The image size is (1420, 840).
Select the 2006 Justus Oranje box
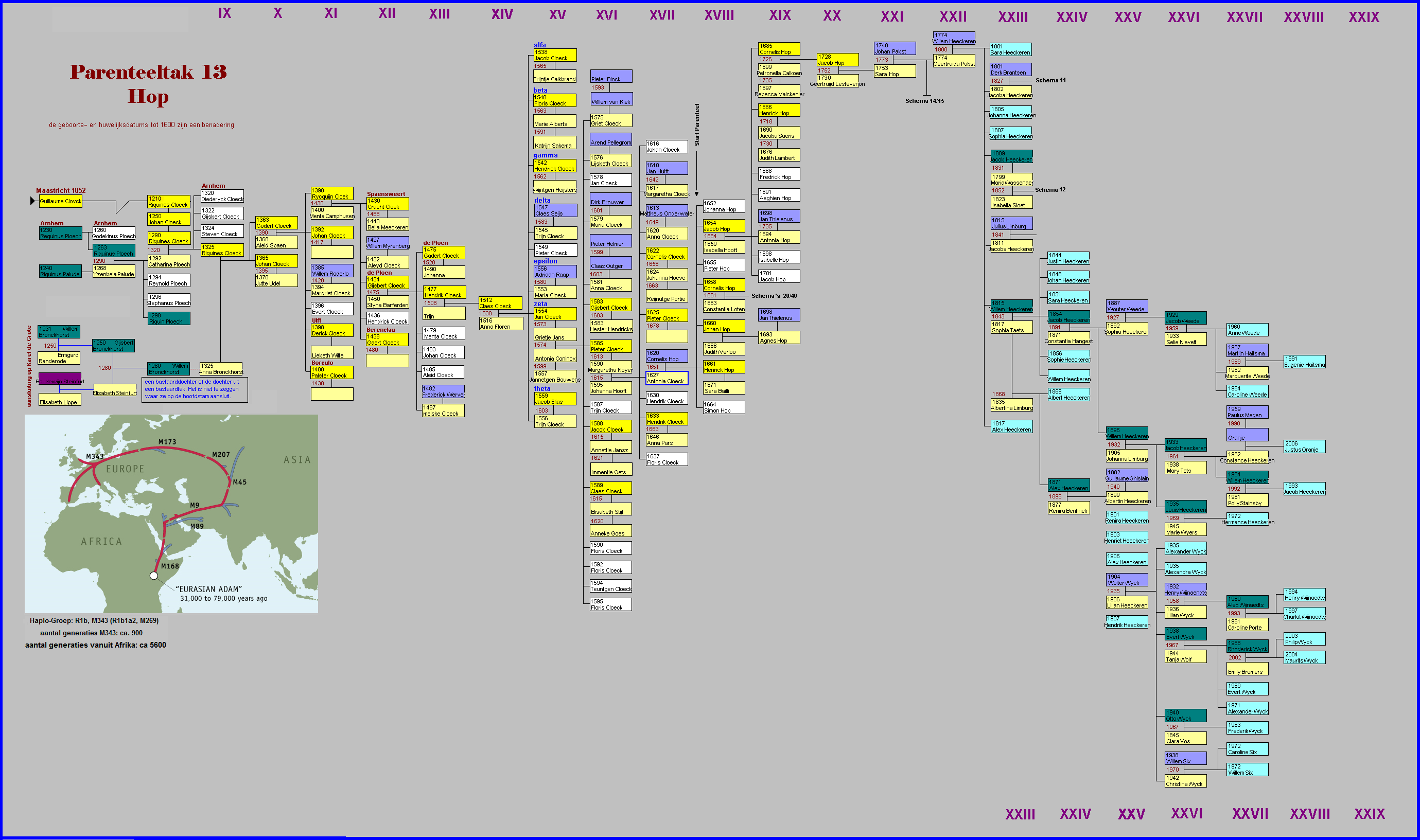click(1304, 446)
